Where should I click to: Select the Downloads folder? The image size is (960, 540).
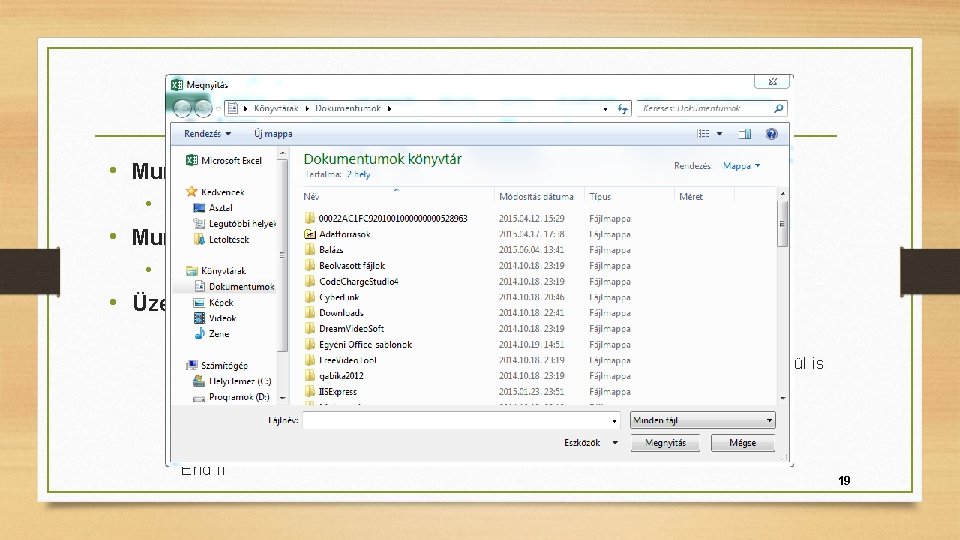(x=334, y=313)
